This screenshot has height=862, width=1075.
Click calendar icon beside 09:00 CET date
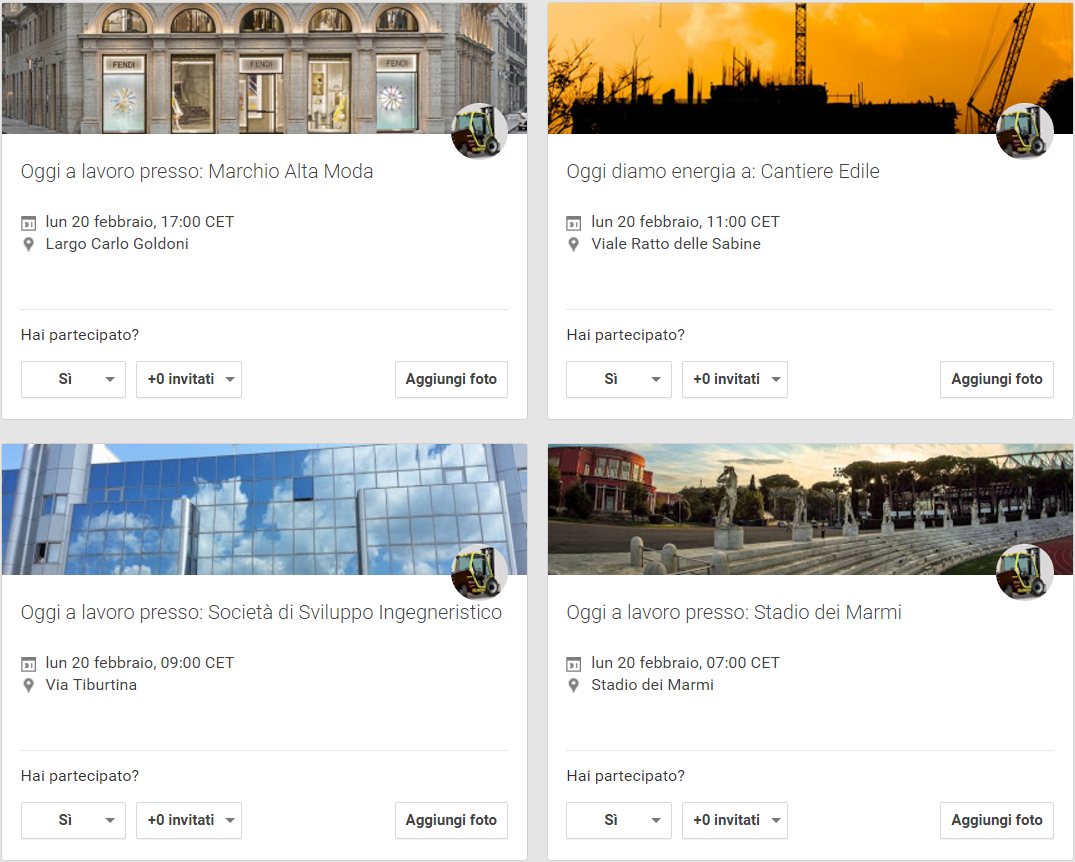(x=29, y=664)
